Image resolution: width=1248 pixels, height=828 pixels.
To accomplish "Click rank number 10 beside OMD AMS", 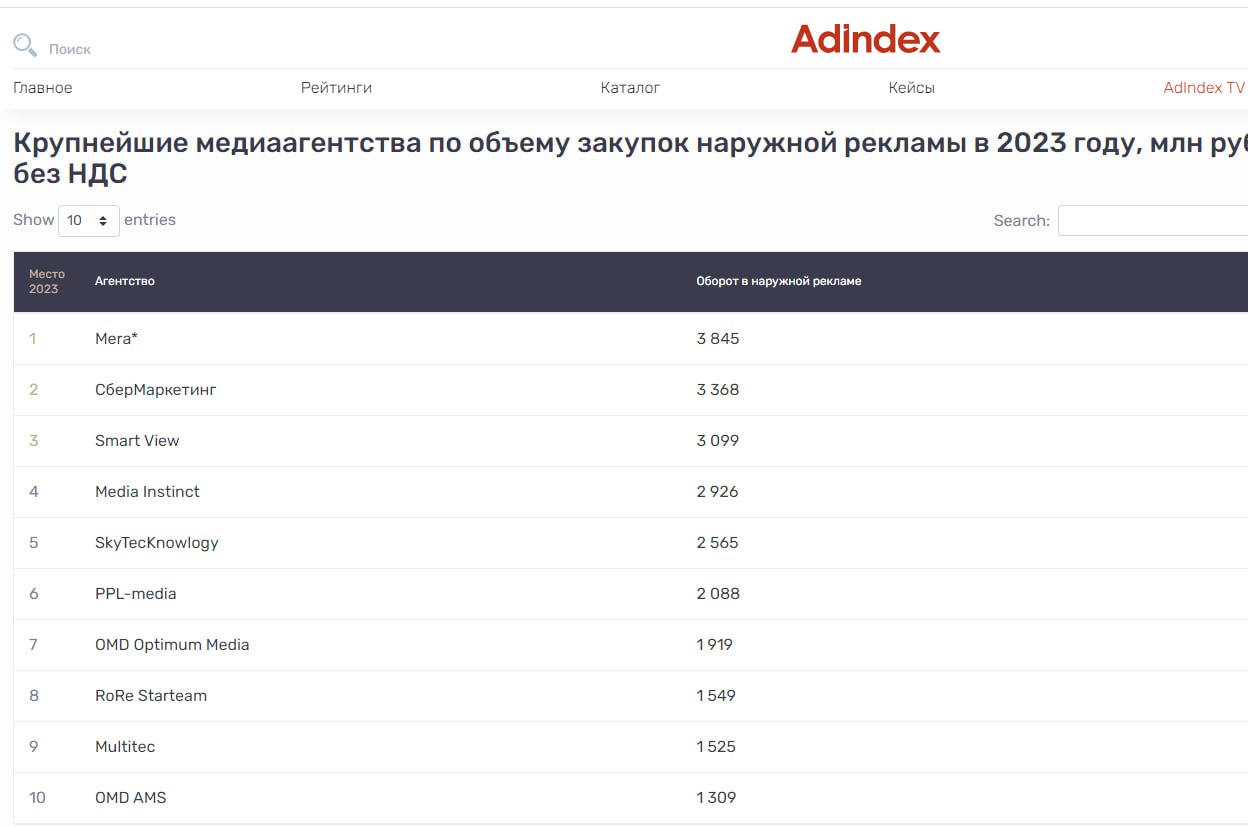I will point(37,798).
